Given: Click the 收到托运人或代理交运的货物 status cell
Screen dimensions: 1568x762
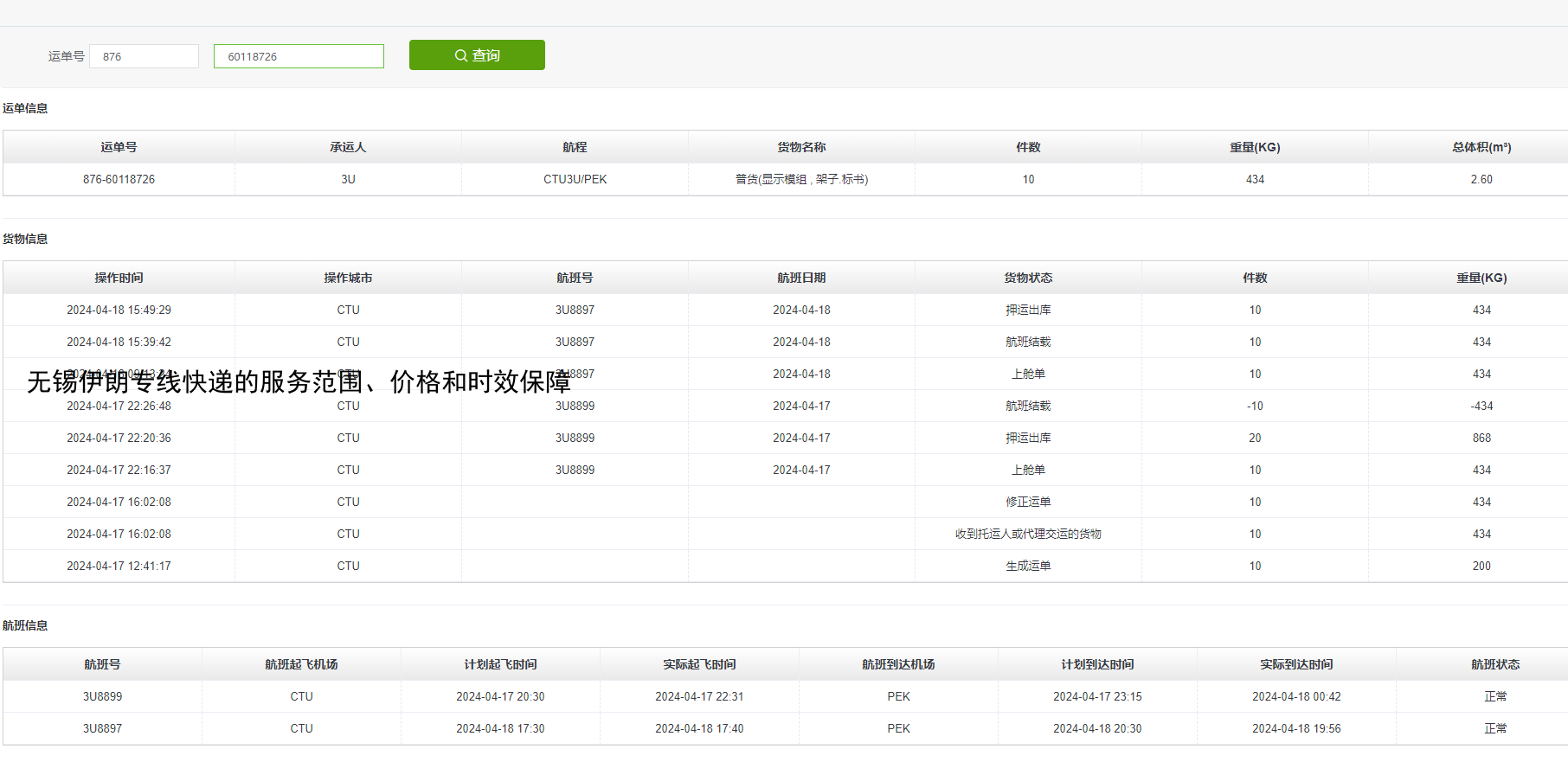Looking at the screenshot, I should (1028, 534).
